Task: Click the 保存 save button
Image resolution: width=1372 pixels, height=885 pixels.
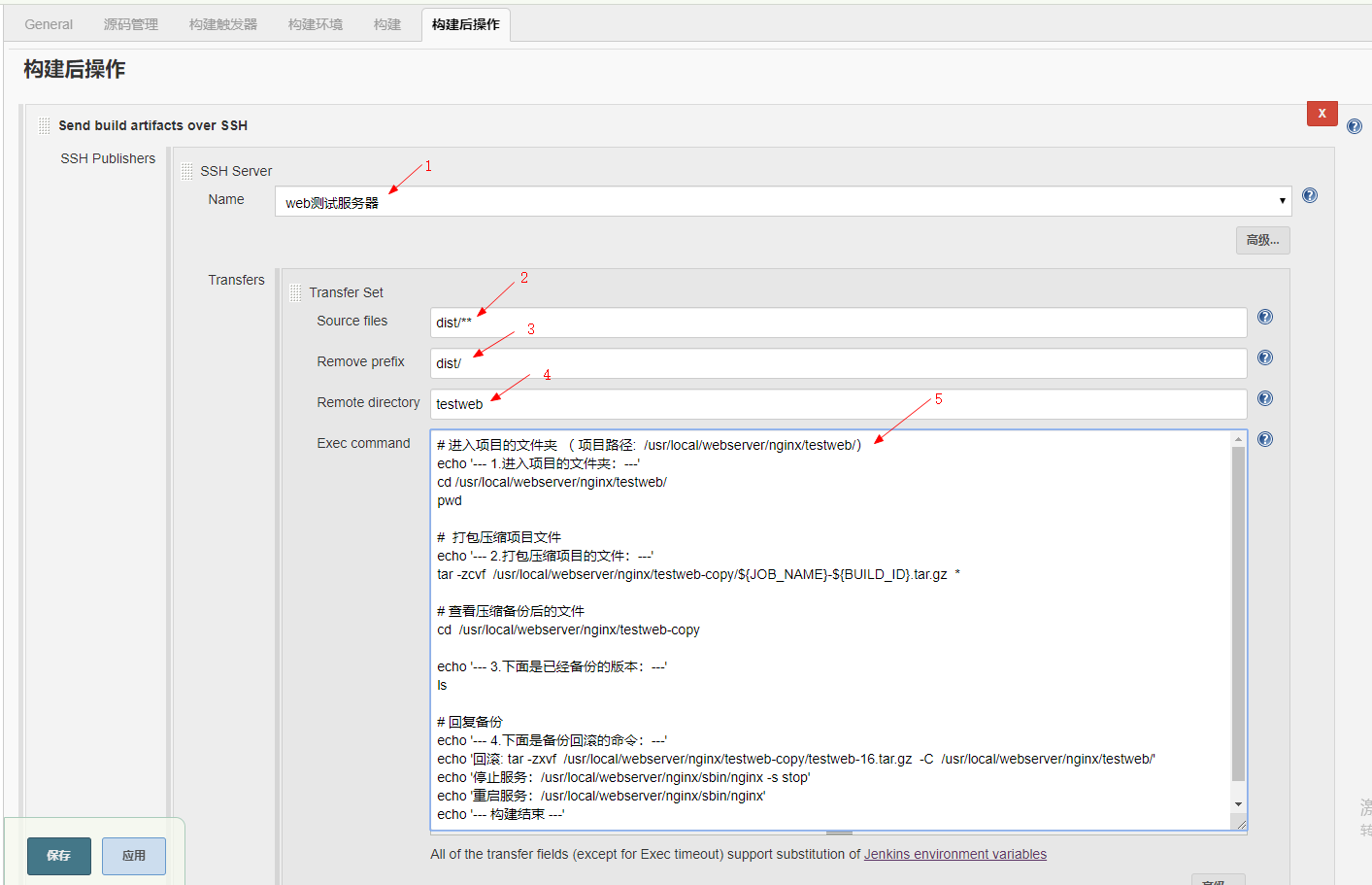Action: click(x=59, y=856)
